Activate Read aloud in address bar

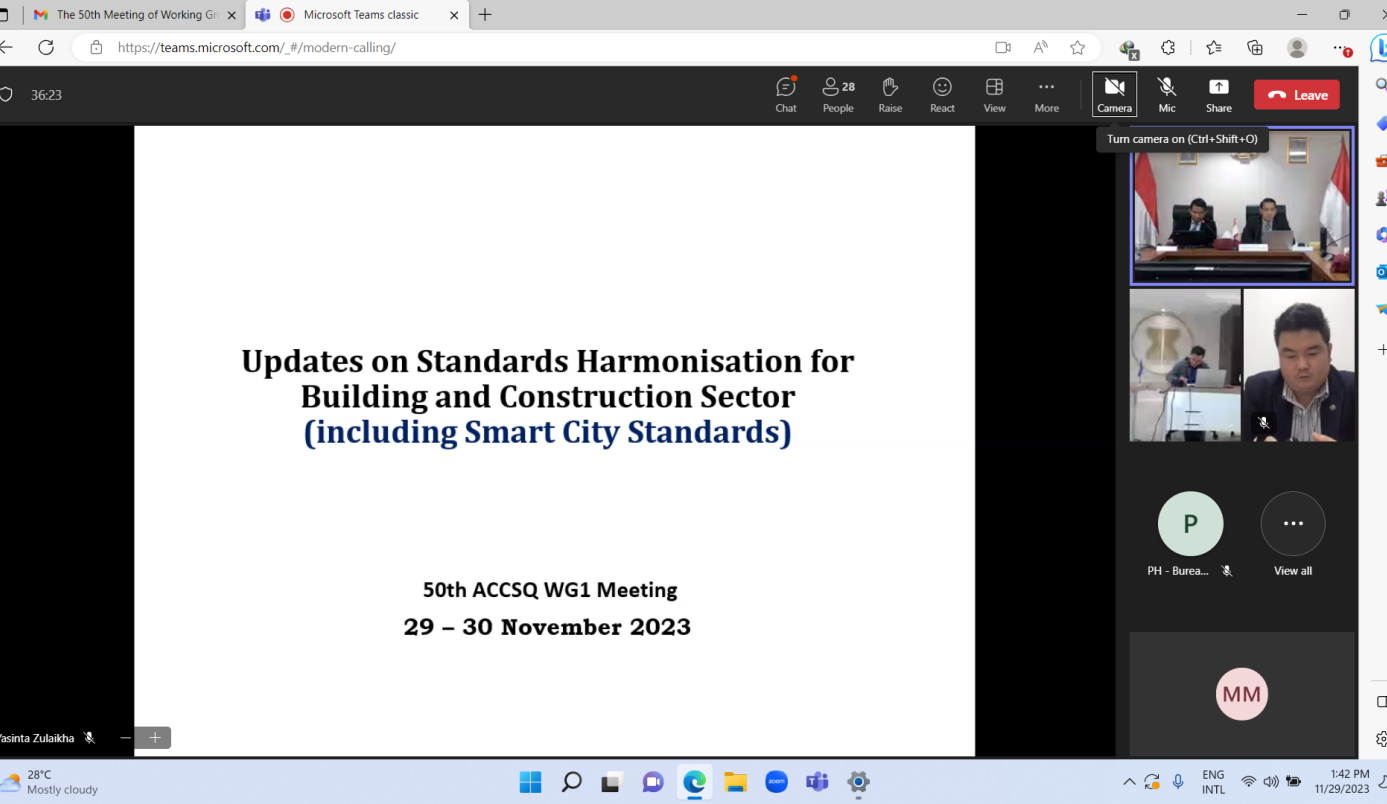(x=1041, y=47)
